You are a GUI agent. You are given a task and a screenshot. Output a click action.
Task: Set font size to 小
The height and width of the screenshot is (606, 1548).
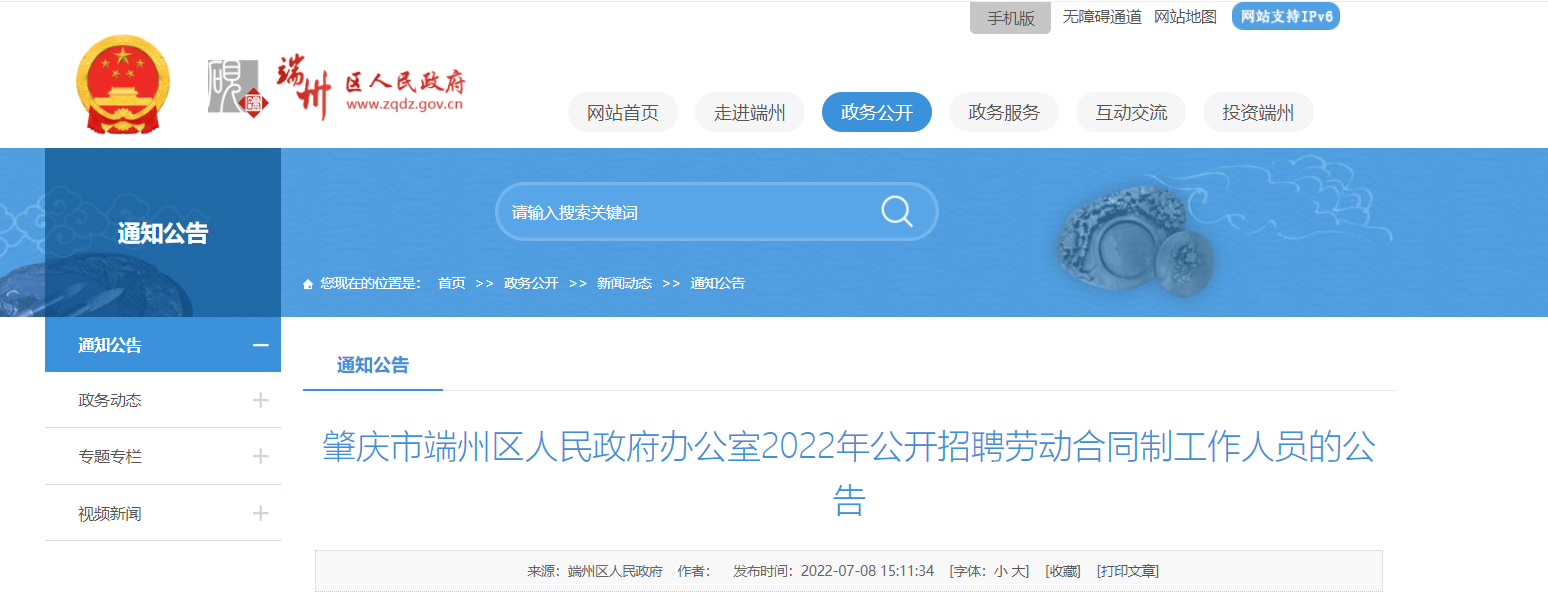pos(999,572)
